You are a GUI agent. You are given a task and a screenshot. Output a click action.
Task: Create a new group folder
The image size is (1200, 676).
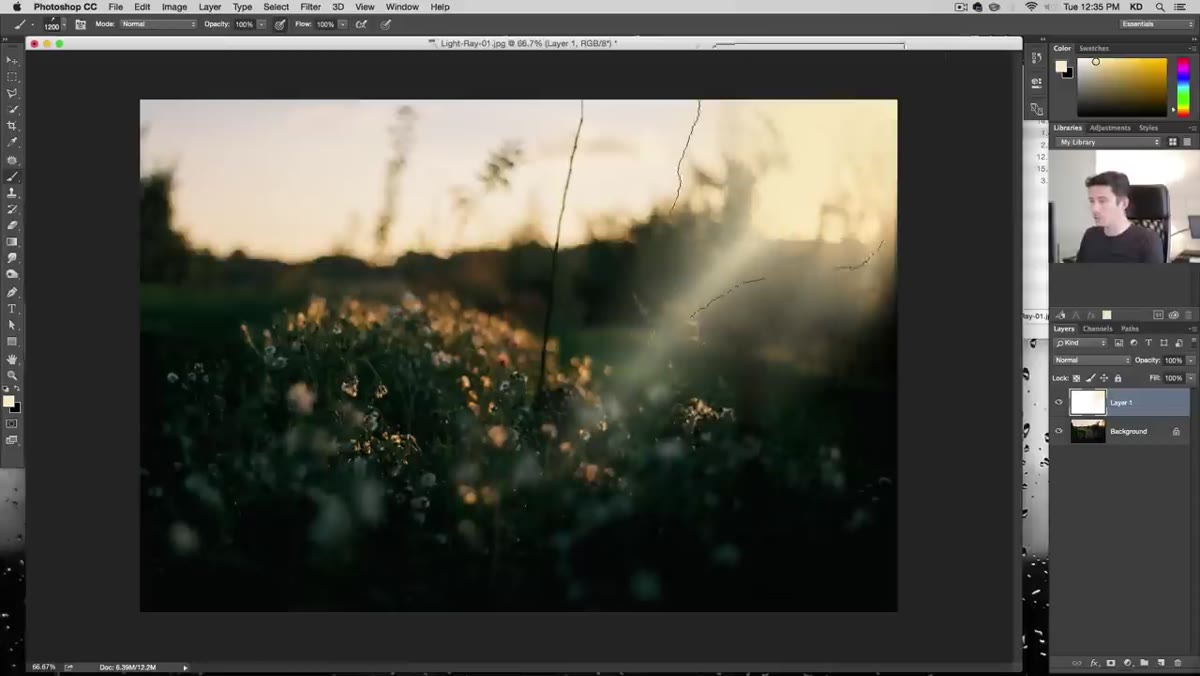[x=1144, y=663]
